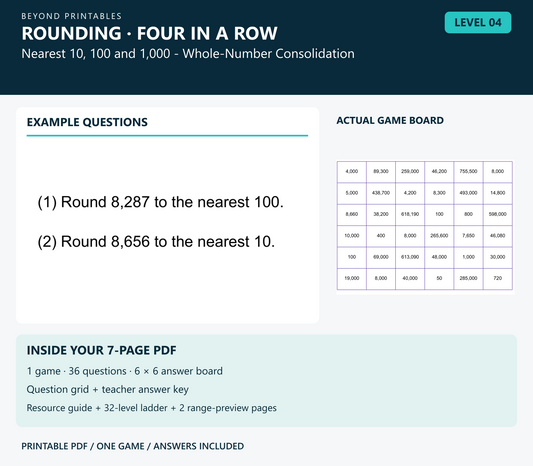533x466 pixels.
Task: Select the line '1 game · 36 questions'
Action: coord(124,371)
